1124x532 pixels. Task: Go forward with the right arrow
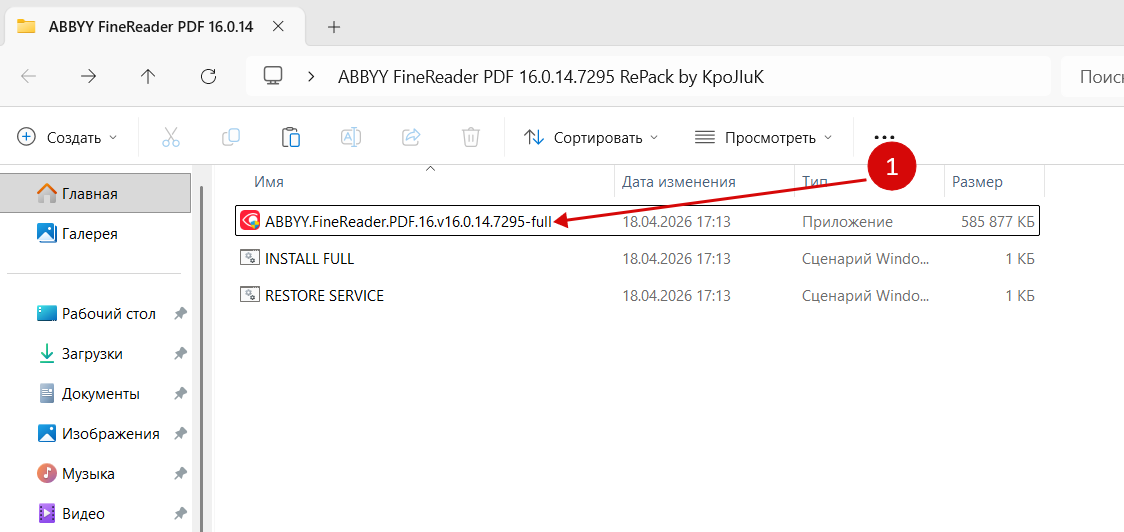pos(88,77)
